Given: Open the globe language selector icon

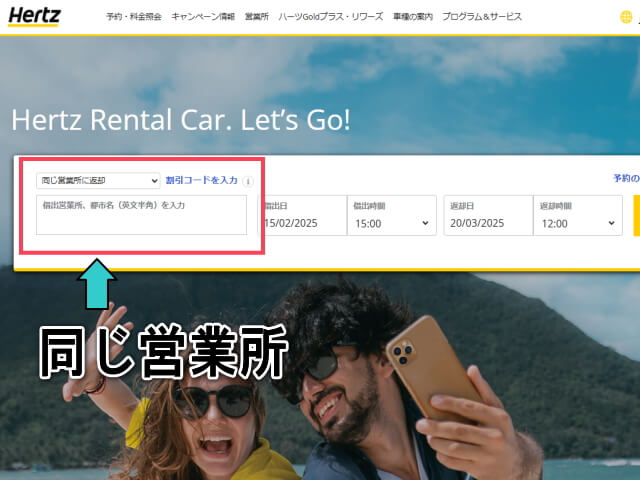Looking at the screenshot, I should click(x=626, y=17).
